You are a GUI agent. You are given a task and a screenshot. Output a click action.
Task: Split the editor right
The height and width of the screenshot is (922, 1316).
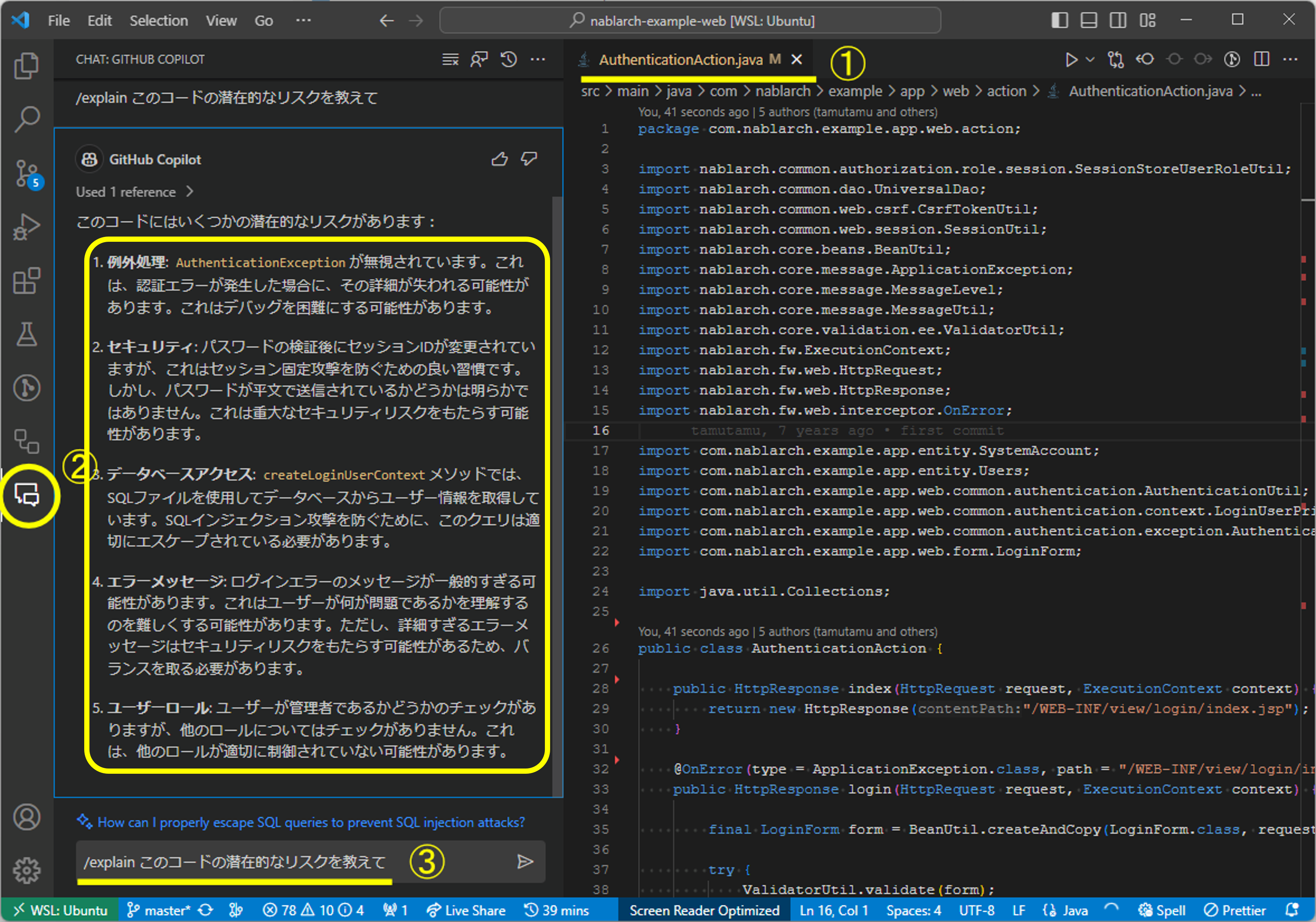(1261, 60)
